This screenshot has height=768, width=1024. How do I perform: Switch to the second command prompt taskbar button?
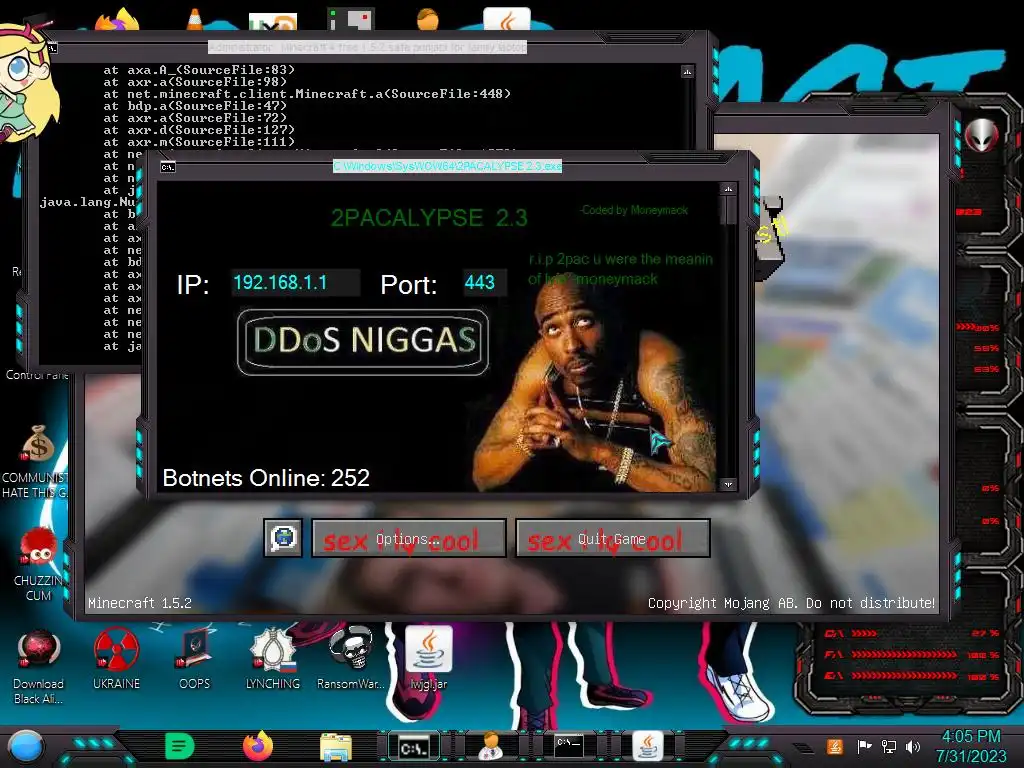pyautogui.click(x=569, y=745)
